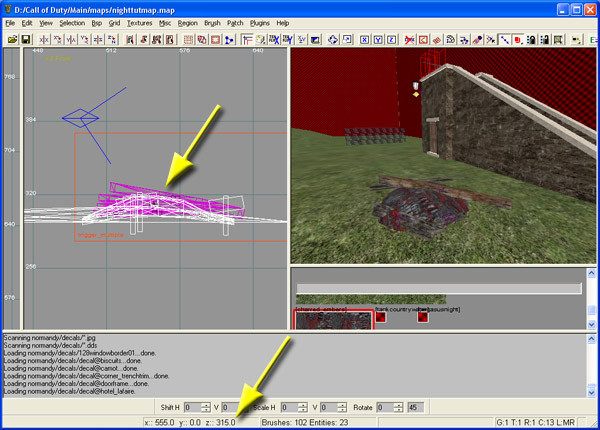Click the Select Partial Tall icon
The image size is (600, 430).
(157, 39)
